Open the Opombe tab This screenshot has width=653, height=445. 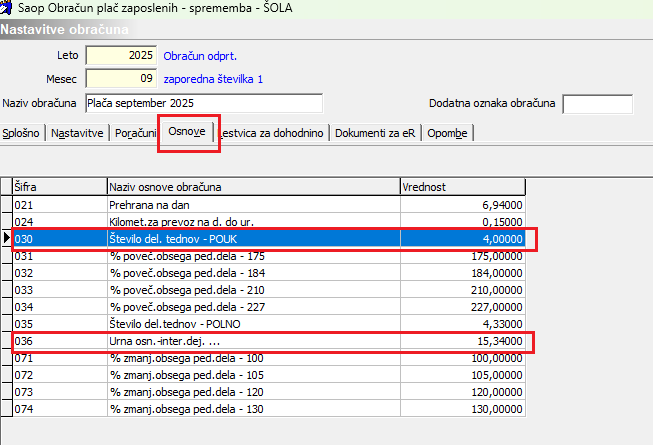(x=447, y=133)
